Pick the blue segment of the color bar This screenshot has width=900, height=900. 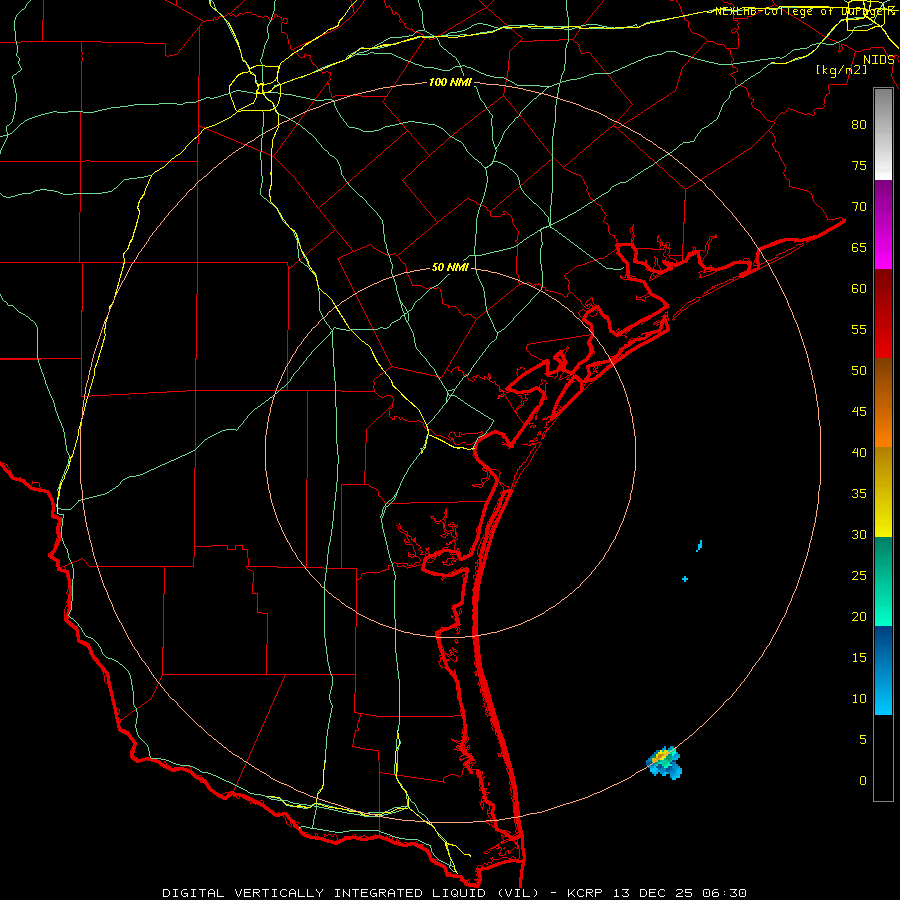[x=883, y=670]
